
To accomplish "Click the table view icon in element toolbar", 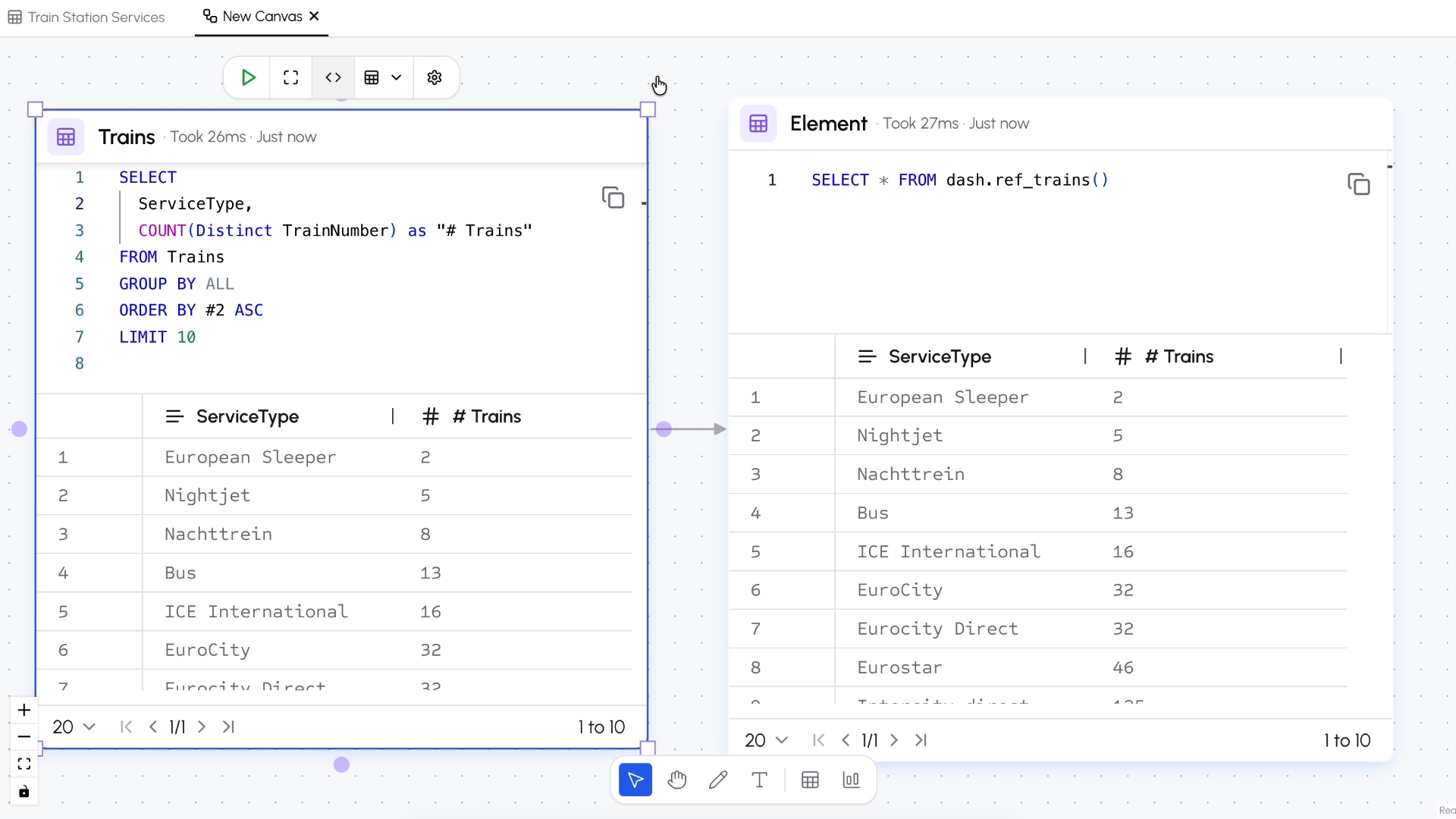I will pos(372,77).
